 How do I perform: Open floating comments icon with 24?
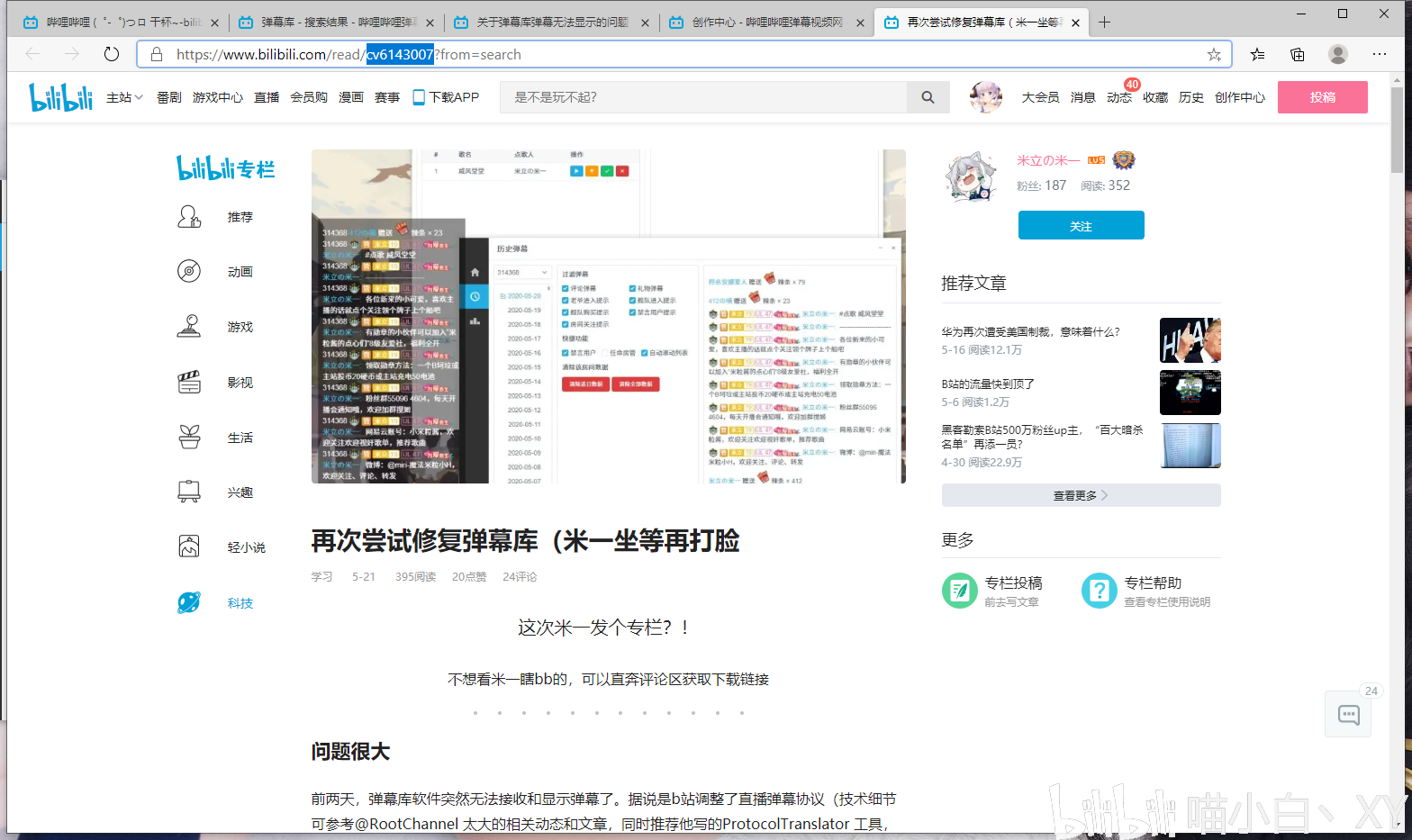1349,715
